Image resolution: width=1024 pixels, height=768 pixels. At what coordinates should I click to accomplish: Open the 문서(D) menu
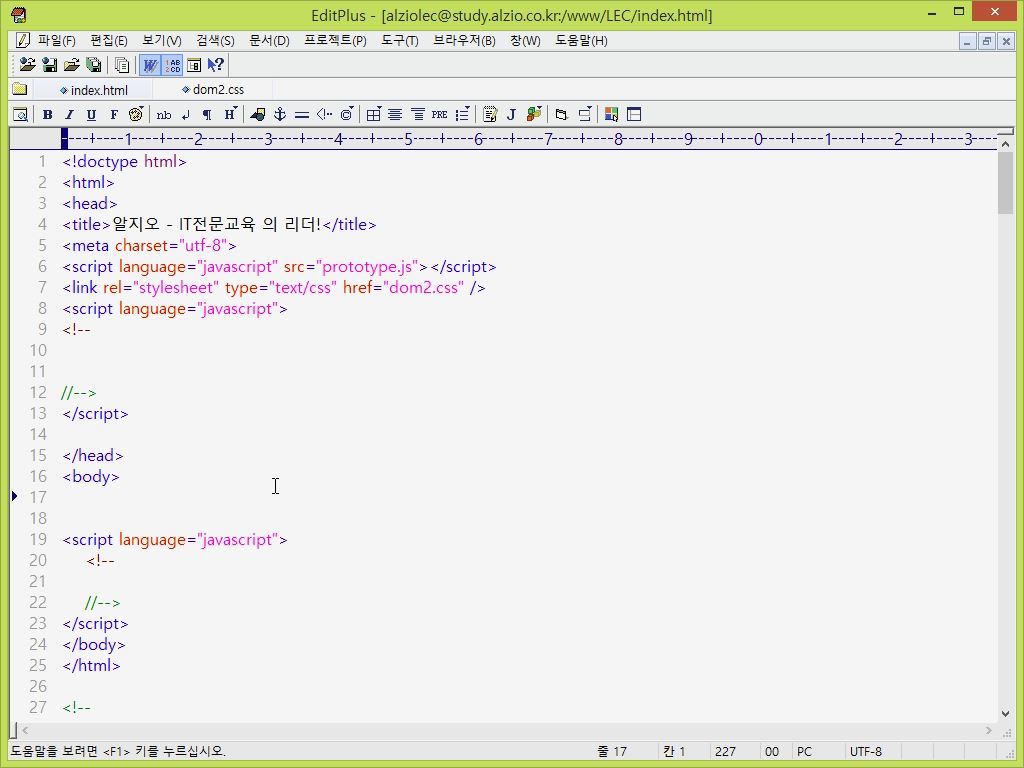269,40
